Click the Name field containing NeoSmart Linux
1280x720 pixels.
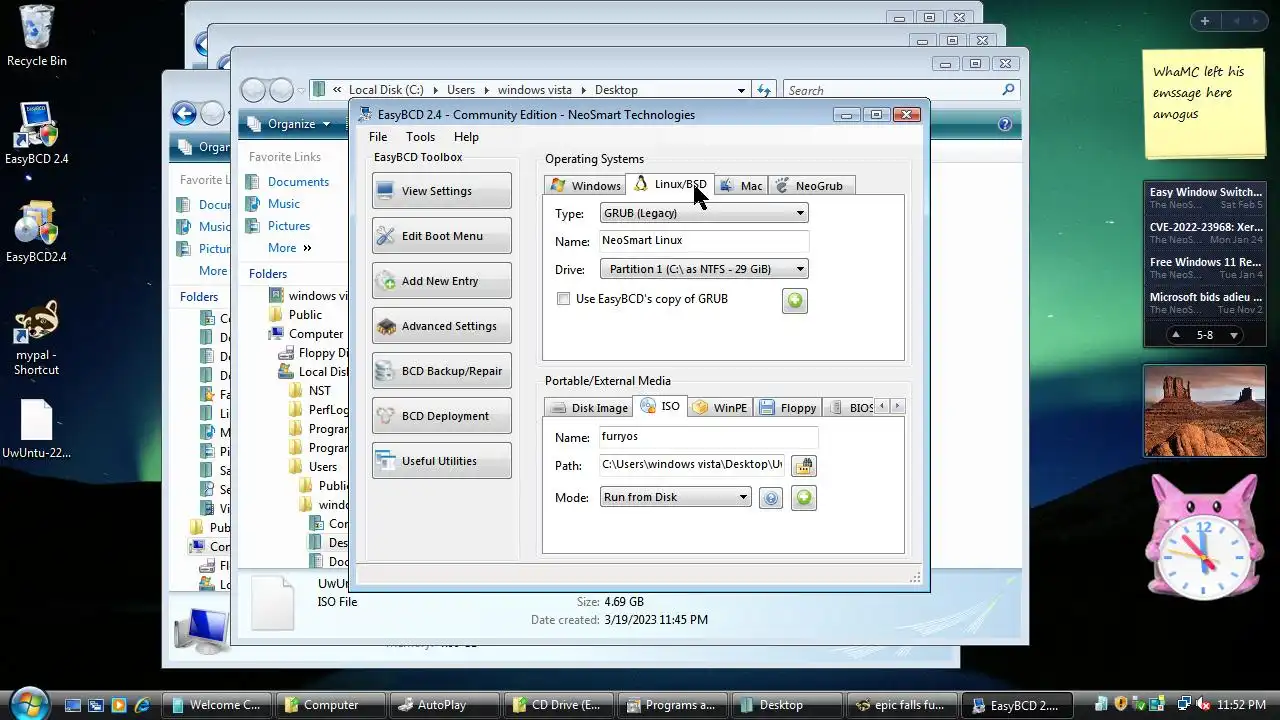pyautogui.click(x=704, y=240)
